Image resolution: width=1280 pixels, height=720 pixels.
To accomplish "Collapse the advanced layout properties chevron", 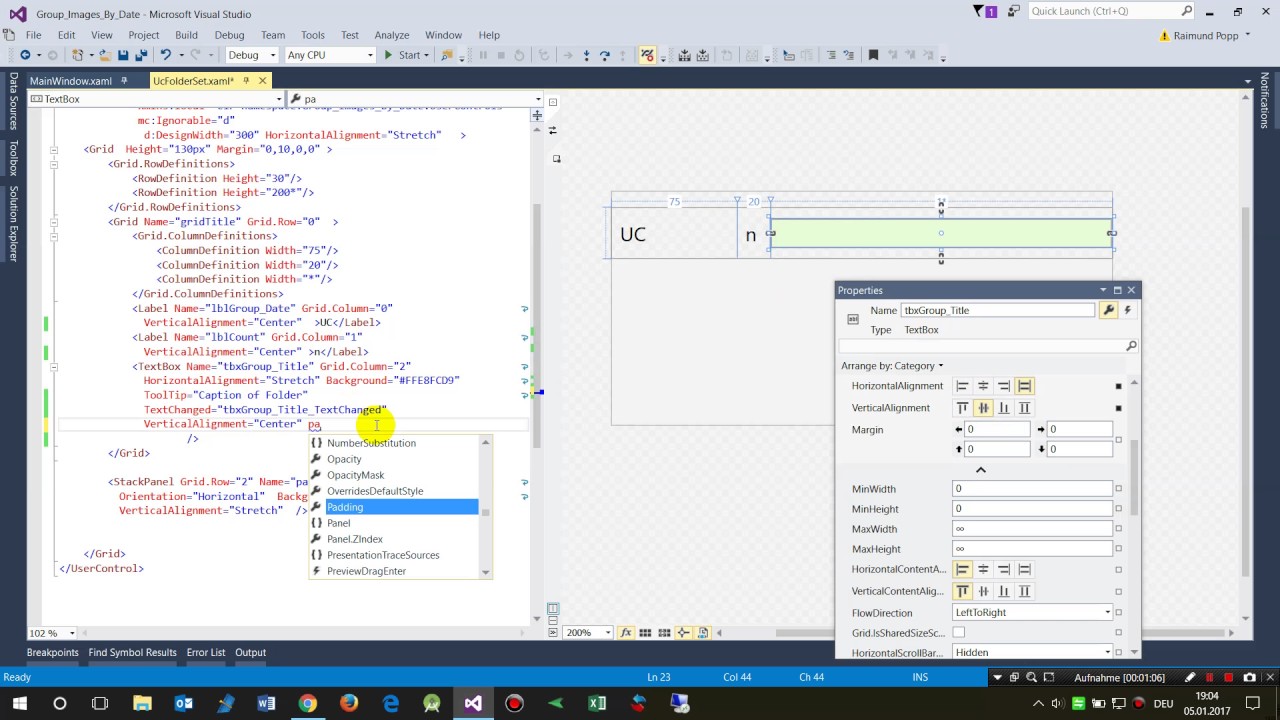I will (x=981, y=470).
